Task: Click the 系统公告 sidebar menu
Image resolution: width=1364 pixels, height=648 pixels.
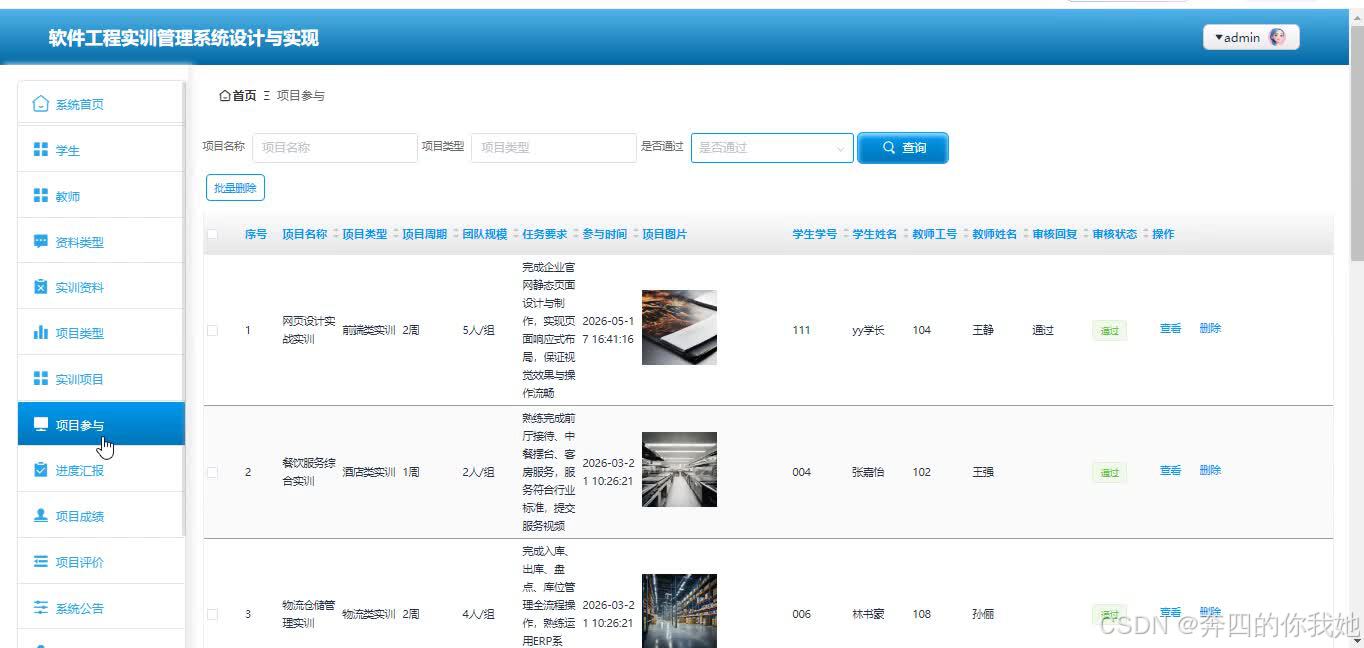Action: [x=101, y=608]
